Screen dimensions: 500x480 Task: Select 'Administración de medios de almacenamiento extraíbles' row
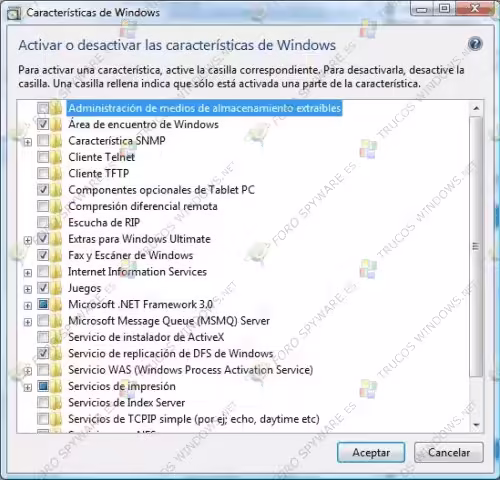205,108
